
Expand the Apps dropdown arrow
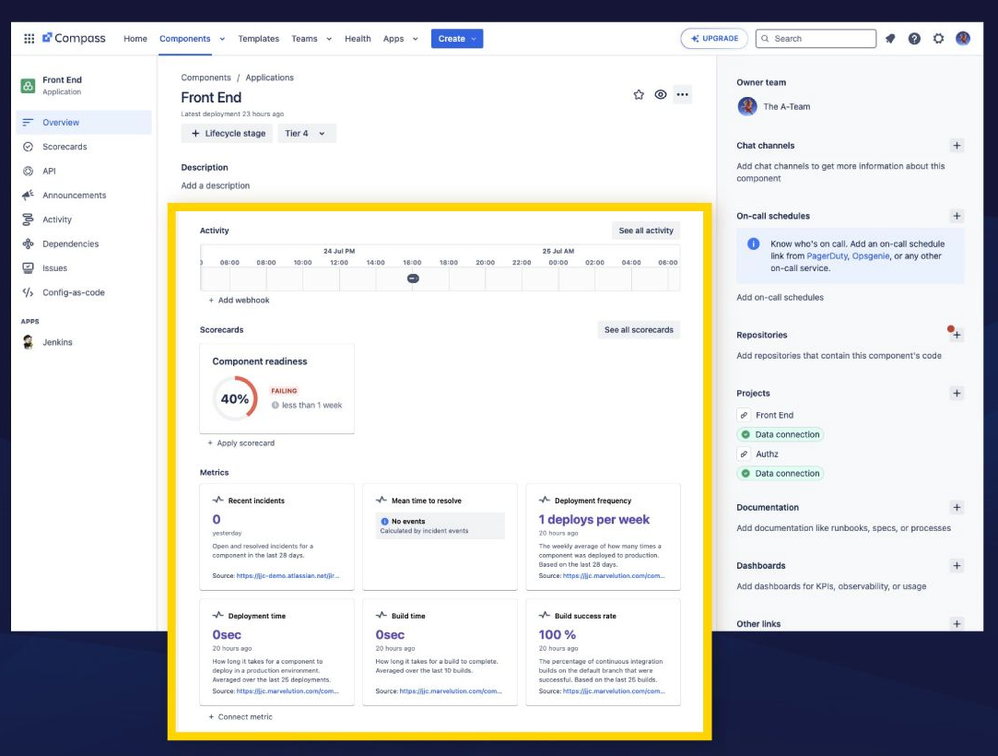tap(415, 39)
